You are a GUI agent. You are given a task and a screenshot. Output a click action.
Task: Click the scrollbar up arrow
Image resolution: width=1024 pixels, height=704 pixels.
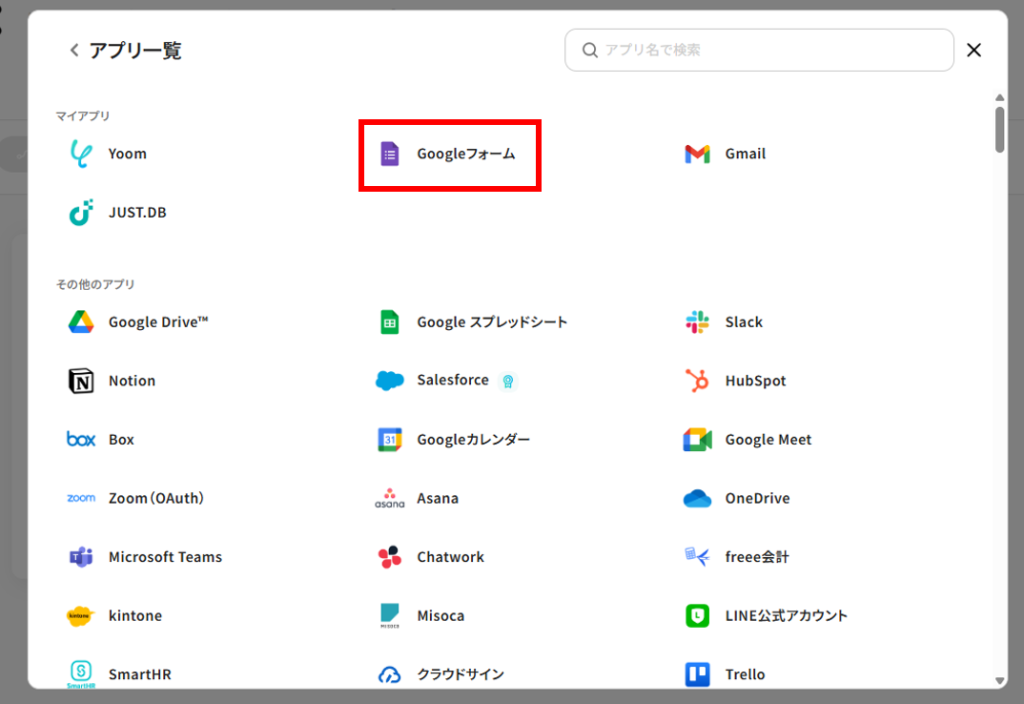pyautogui.click(x=999, y=98)
